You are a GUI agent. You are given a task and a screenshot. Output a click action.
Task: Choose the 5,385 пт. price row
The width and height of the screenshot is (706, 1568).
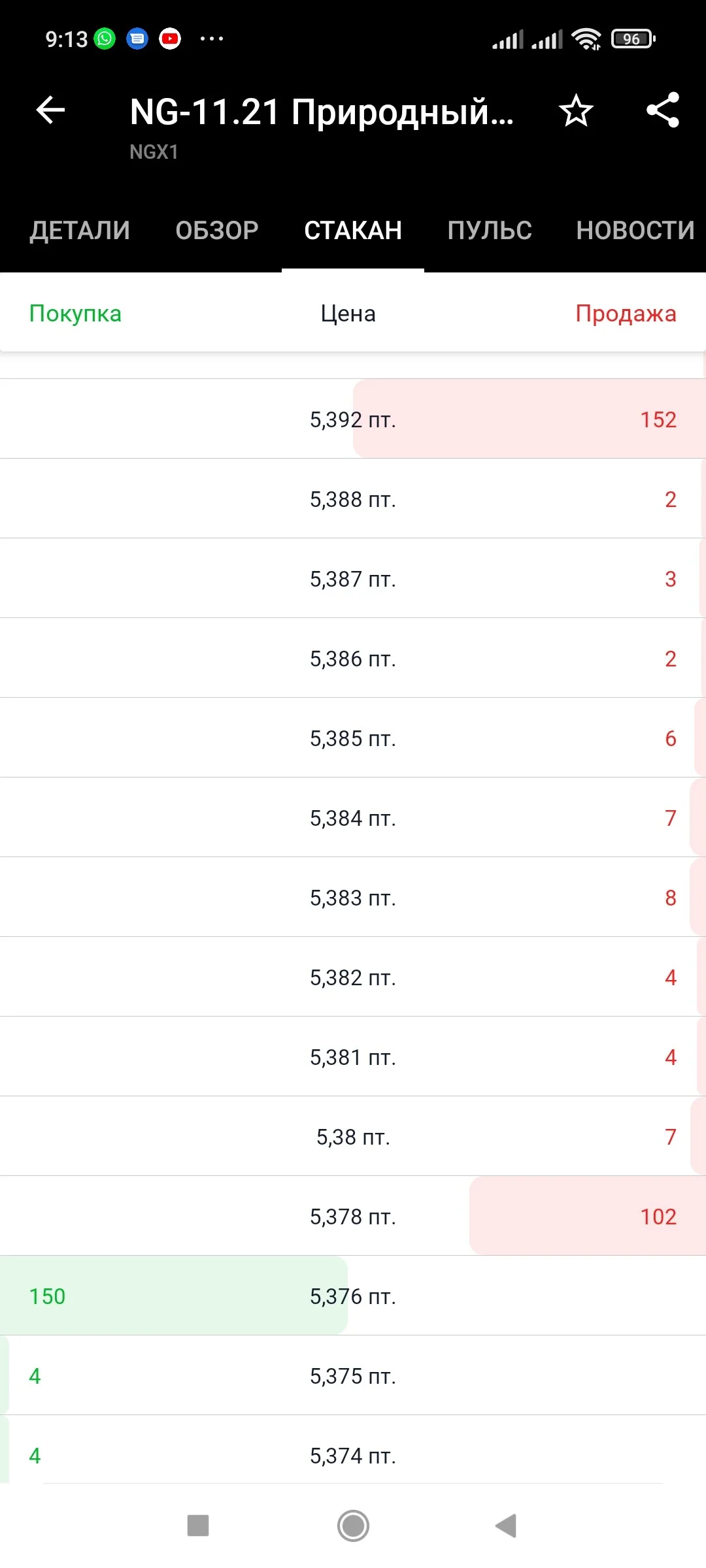353,738
